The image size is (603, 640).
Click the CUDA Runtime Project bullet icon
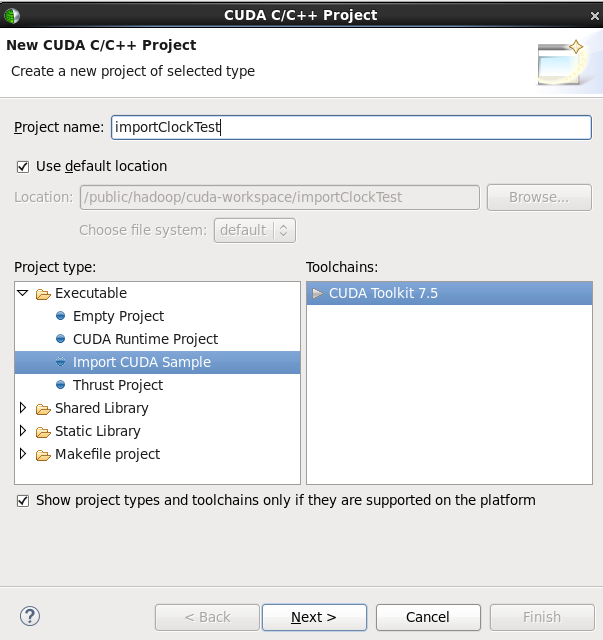coord(61,340)
